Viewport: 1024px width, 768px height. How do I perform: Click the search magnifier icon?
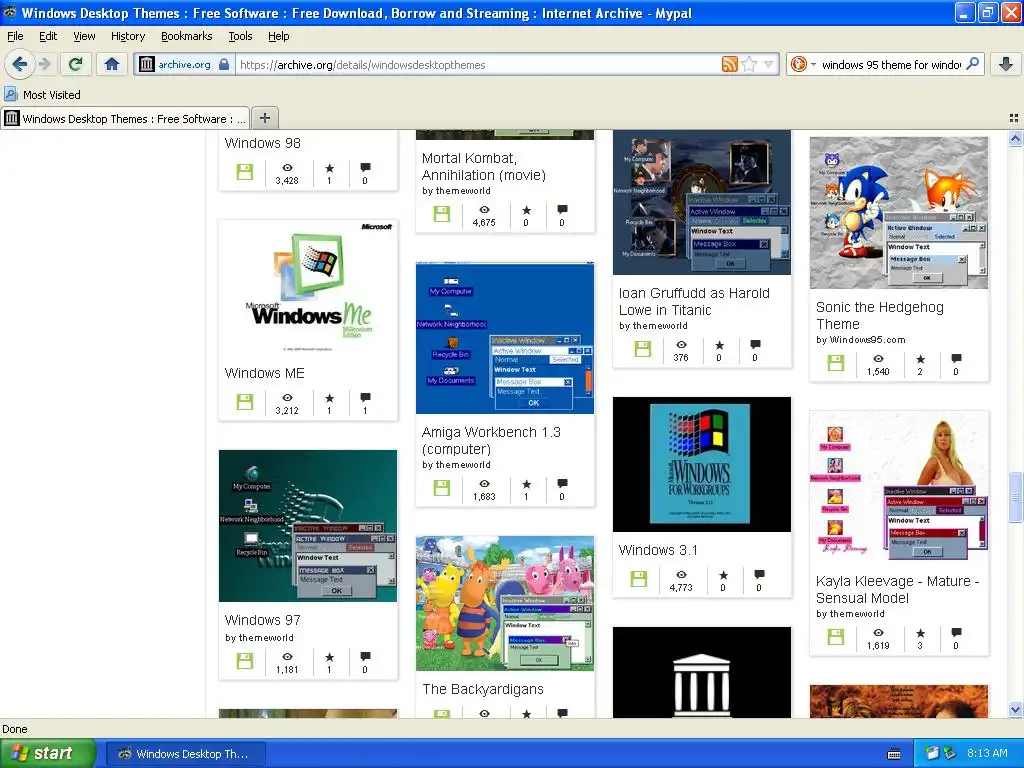click(x=972, y=64)
